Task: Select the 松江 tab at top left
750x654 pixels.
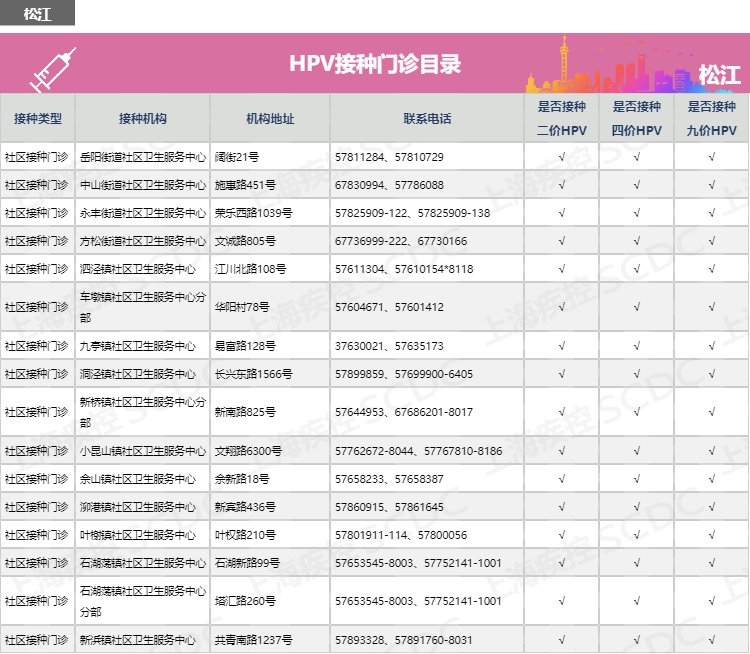Action: [37, 12]
